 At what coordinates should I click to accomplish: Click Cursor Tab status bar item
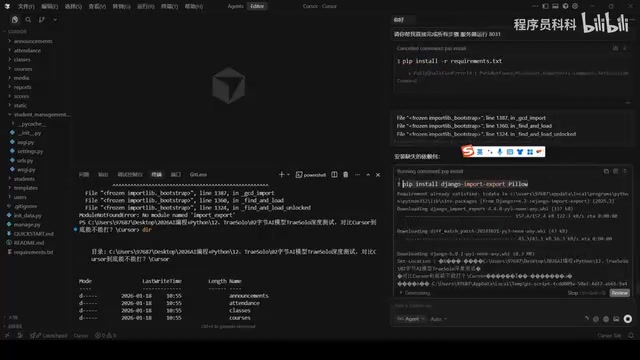pos(609,336)
